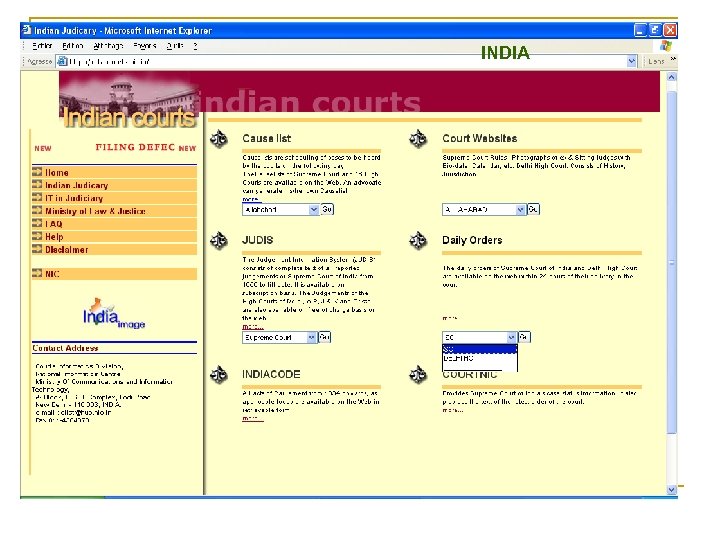The image size is (720, 540).
Task: Click the Internet Explorer icon in title bar
Action: [27, 30]
